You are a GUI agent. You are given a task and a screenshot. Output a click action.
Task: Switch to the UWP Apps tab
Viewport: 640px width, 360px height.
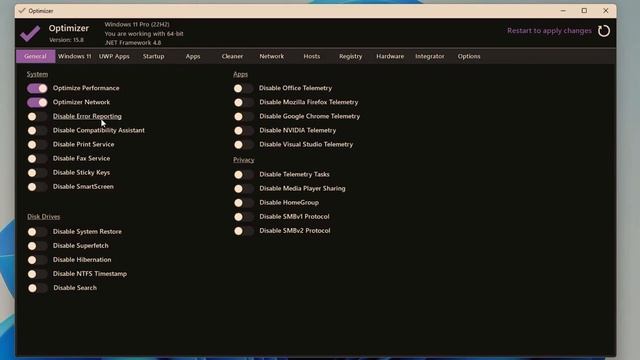click(x=114, y=56)
